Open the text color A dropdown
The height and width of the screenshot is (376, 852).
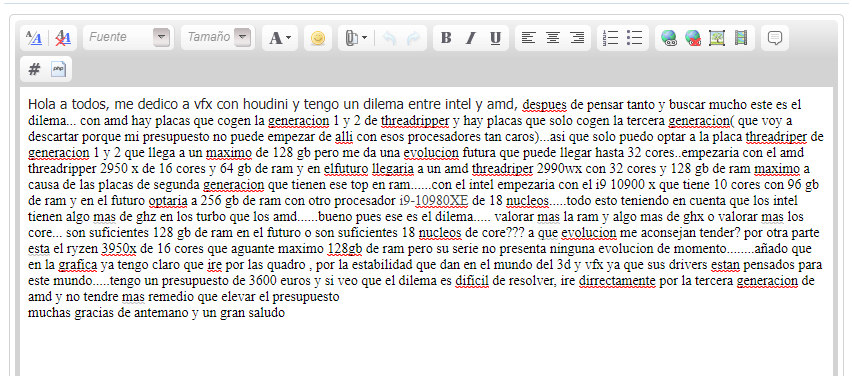click(280, 38)
